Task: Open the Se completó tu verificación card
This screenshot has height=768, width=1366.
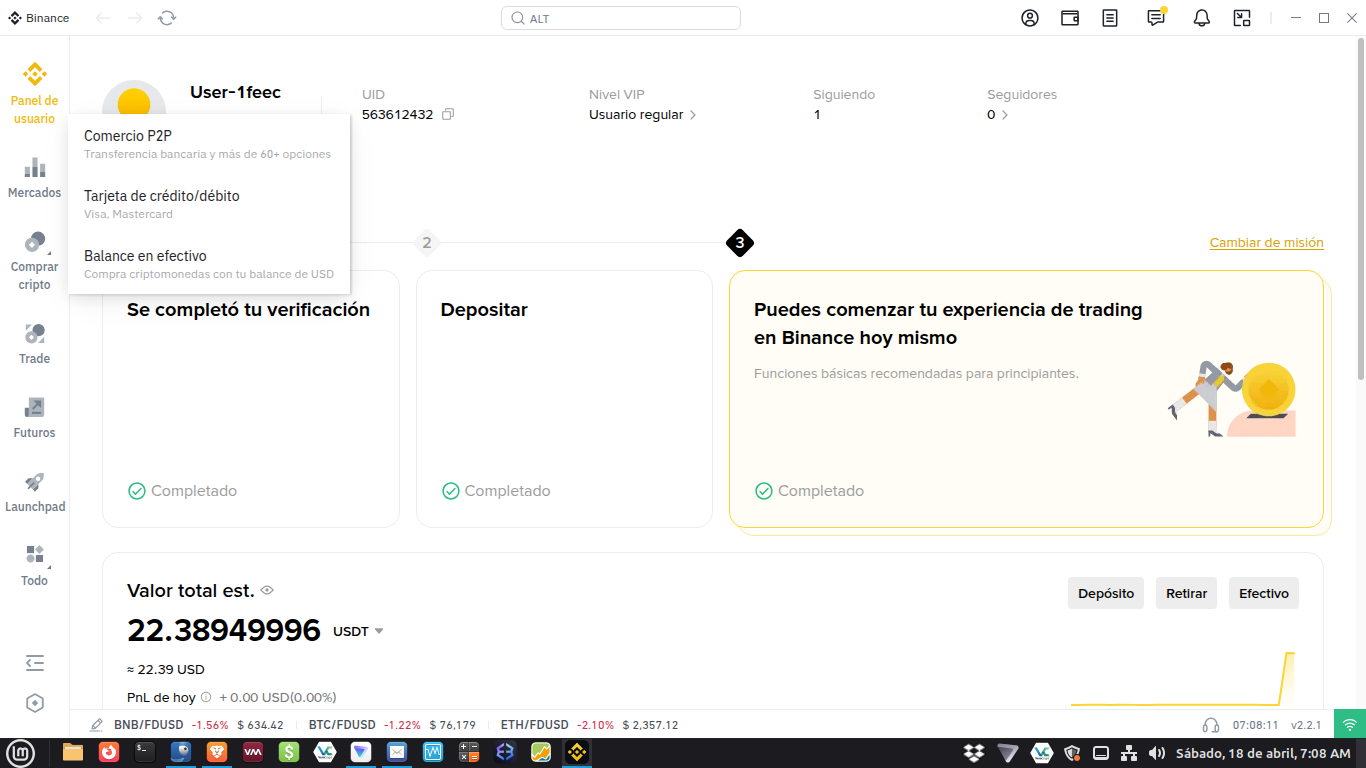Action: tap(251, 398)
